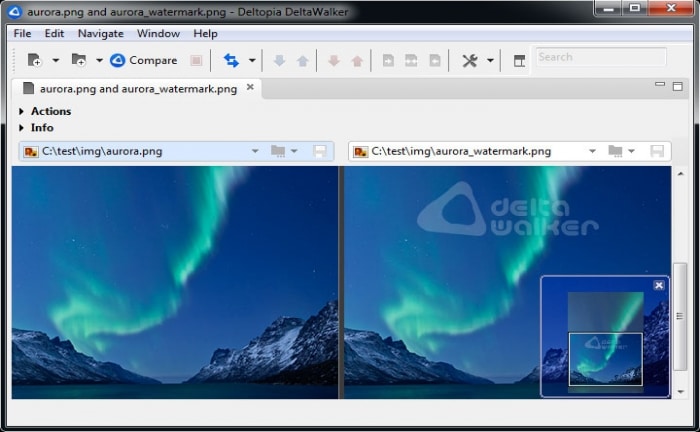Image resolution: width=700 pixels, height=432 pixels.
Task: Click the Compare button
Action: (x=143, y=60)
